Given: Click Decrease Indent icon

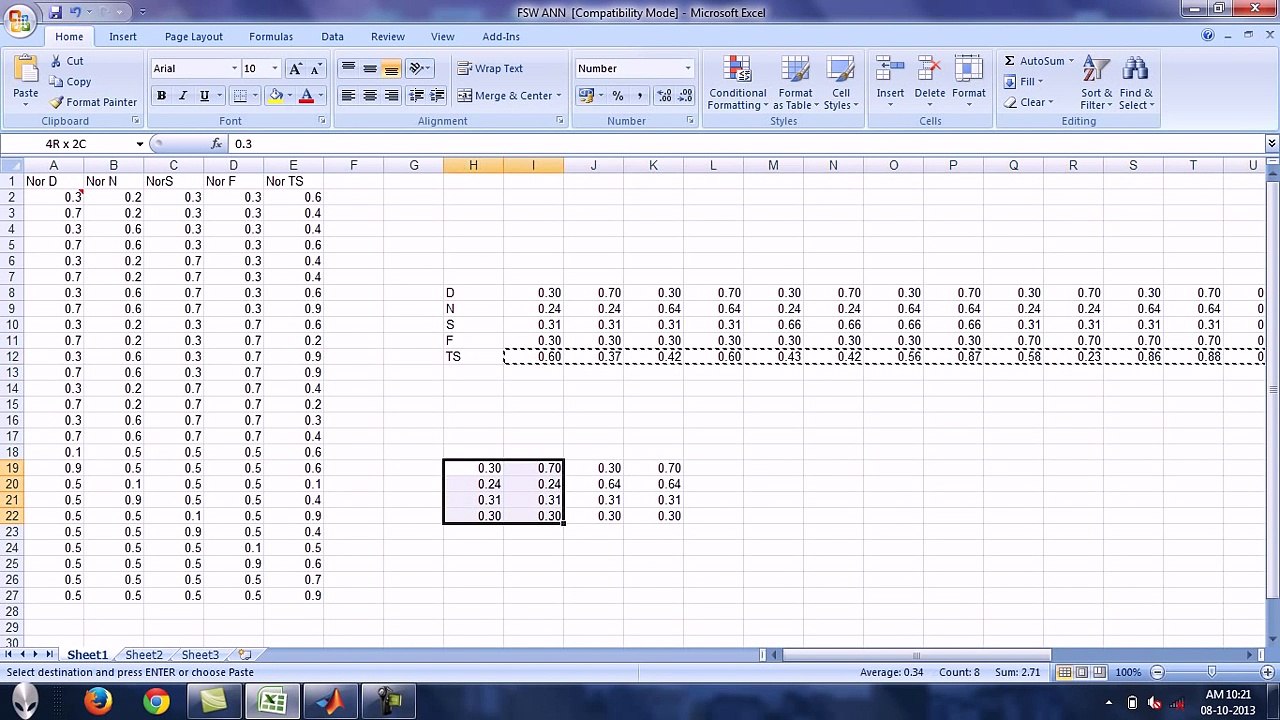Looking at the screenshot, I should pos(417,96).
